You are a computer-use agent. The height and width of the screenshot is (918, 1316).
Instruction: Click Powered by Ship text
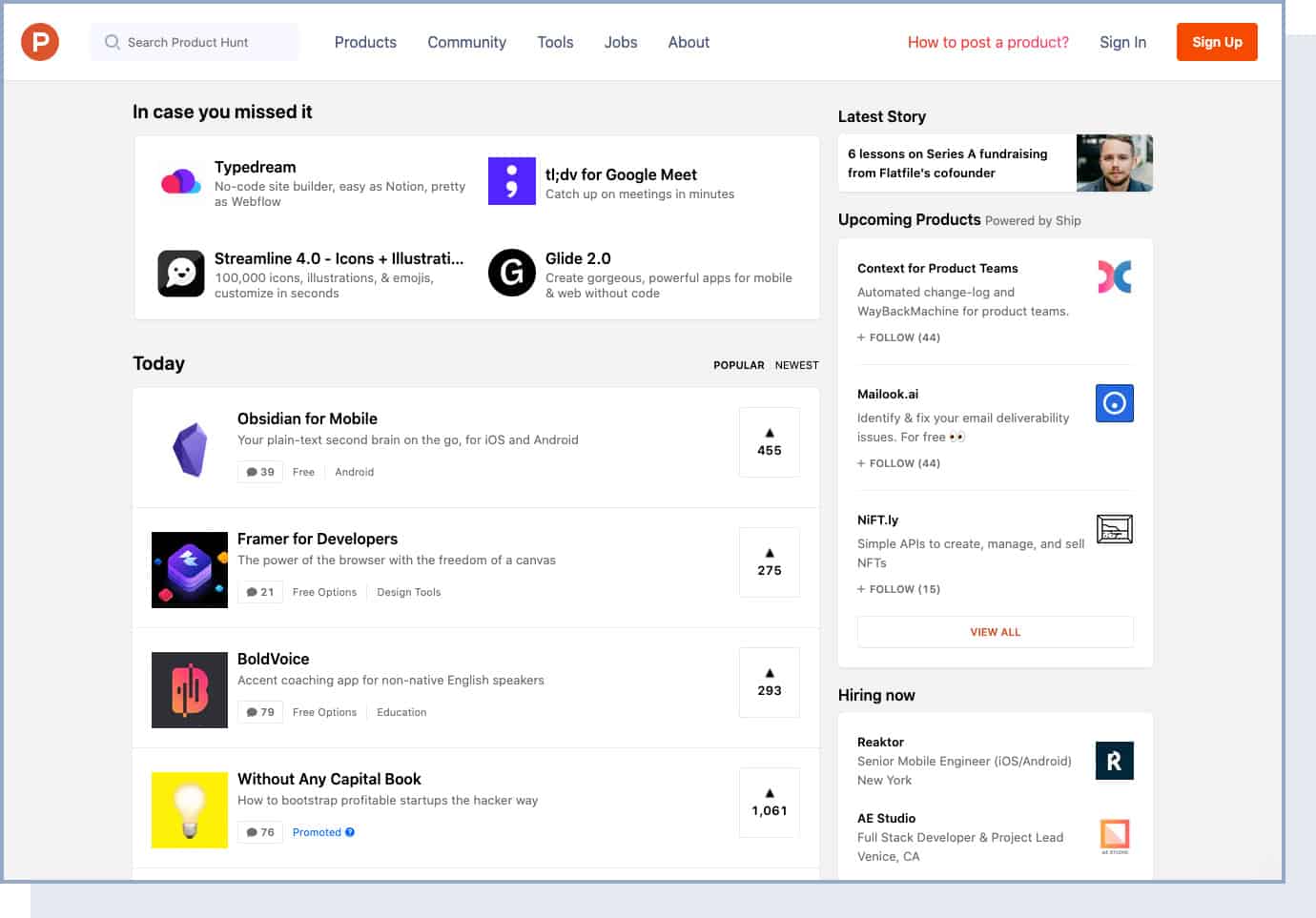[x=1033, y=220]
